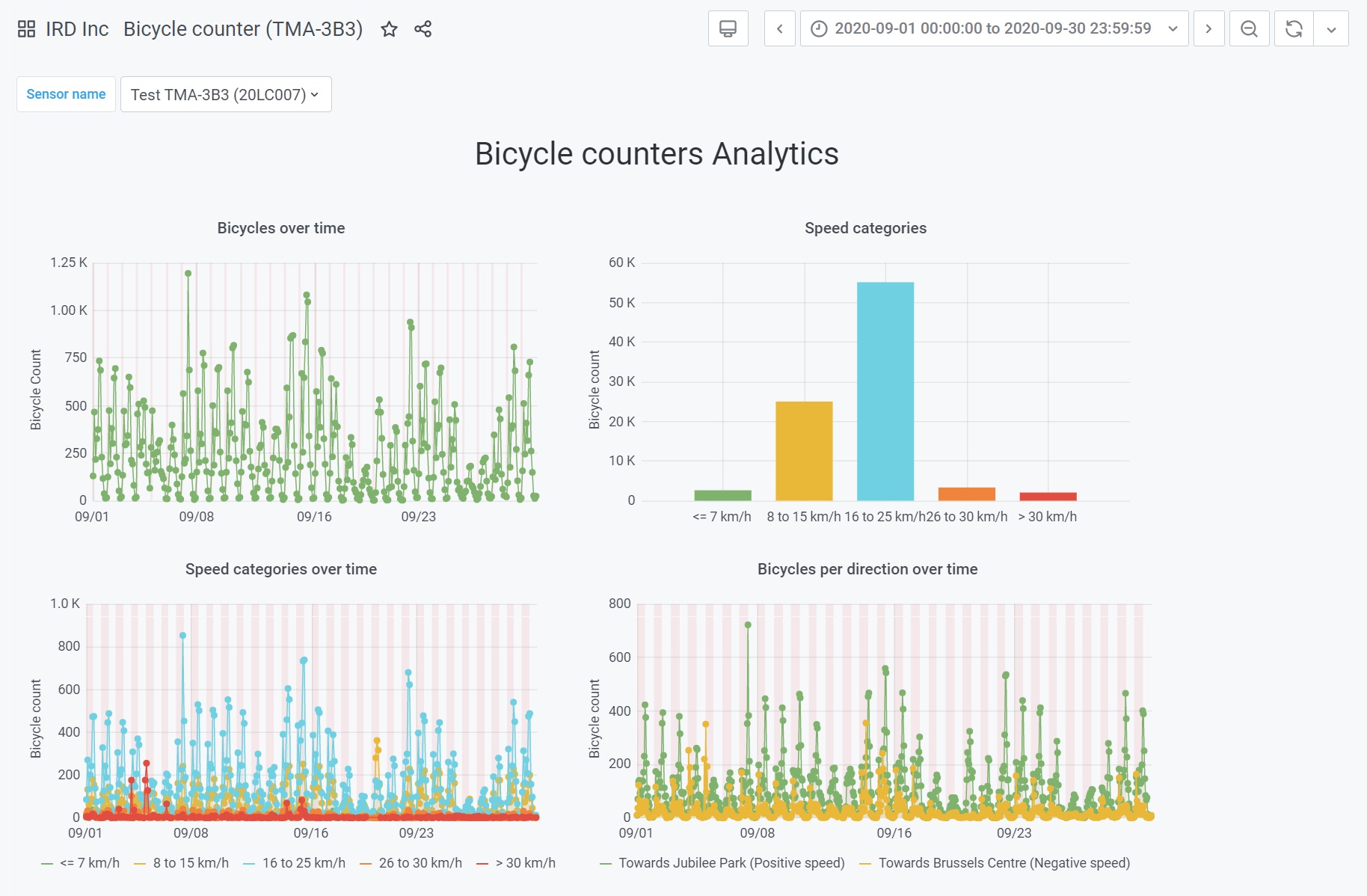Open Bicycles over time panel title
Image resolution: width=1367 pixels, height=896 pixels.
coord(281,228)
